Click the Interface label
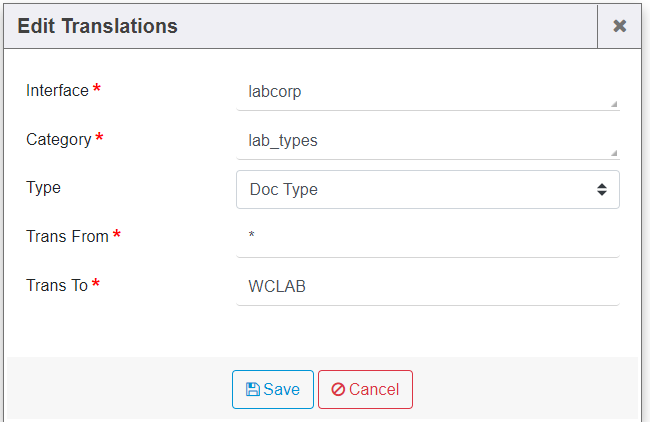Image resolution: width=650 pixels, height=422 pixels. 57,90
